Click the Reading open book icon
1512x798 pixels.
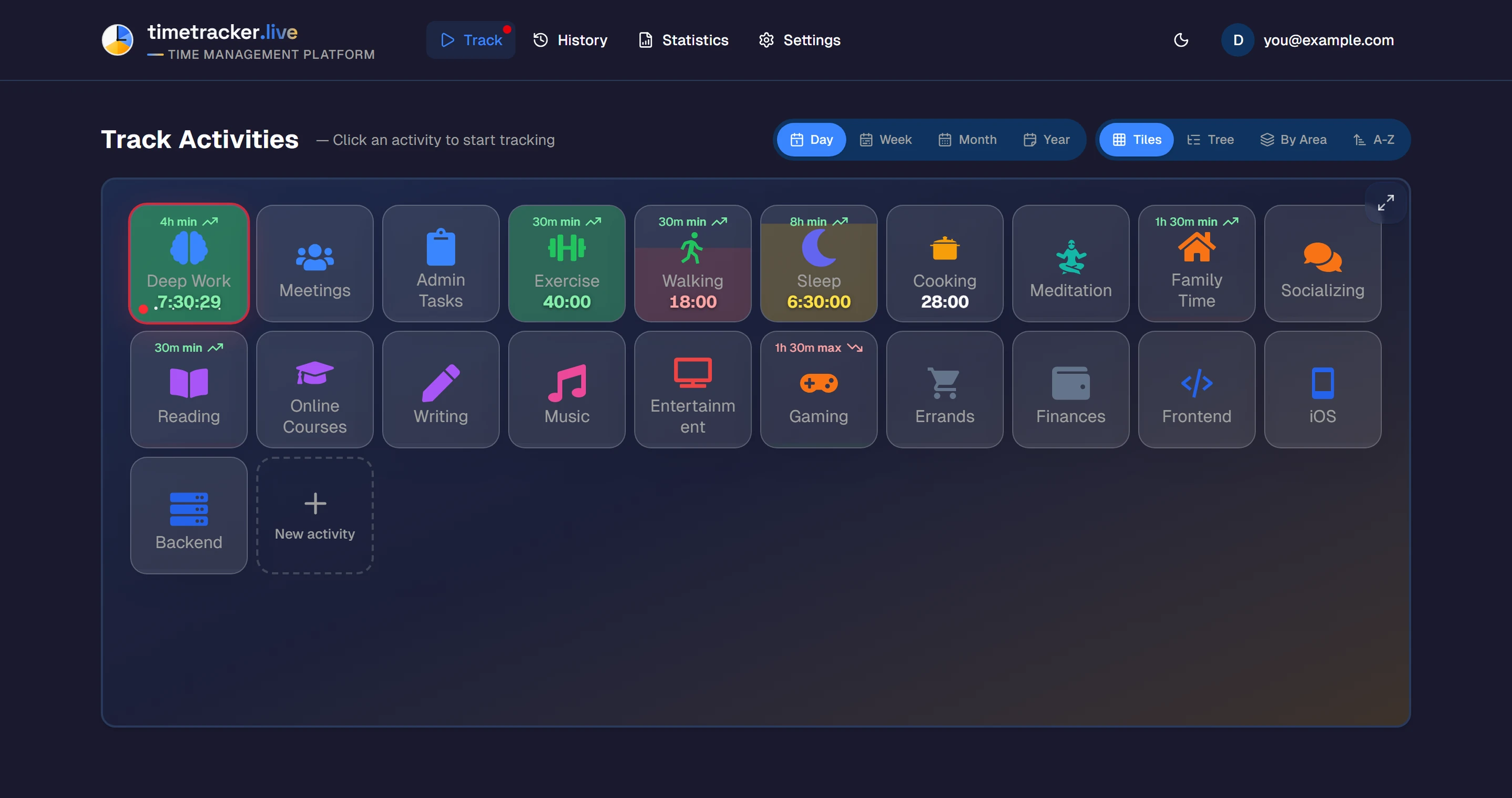188,383
